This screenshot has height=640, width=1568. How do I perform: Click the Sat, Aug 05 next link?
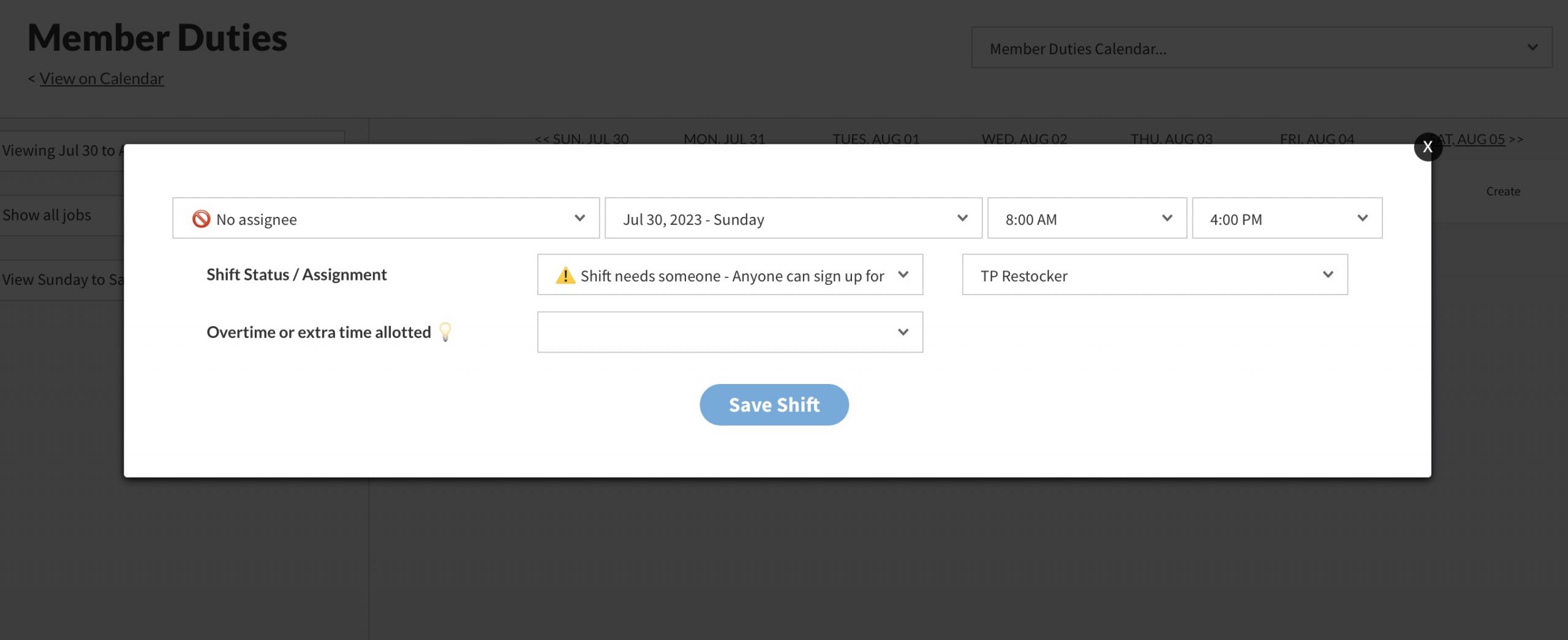point(1476,139)
